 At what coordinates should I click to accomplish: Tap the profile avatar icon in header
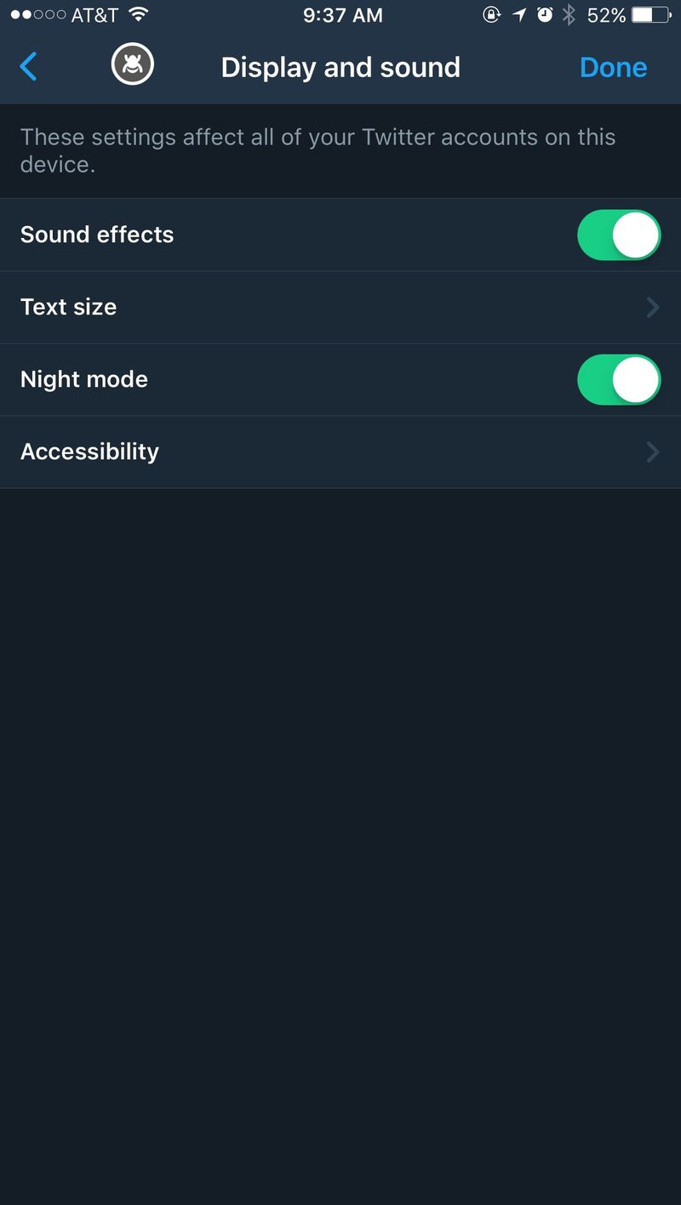click(x=132, y=66)
